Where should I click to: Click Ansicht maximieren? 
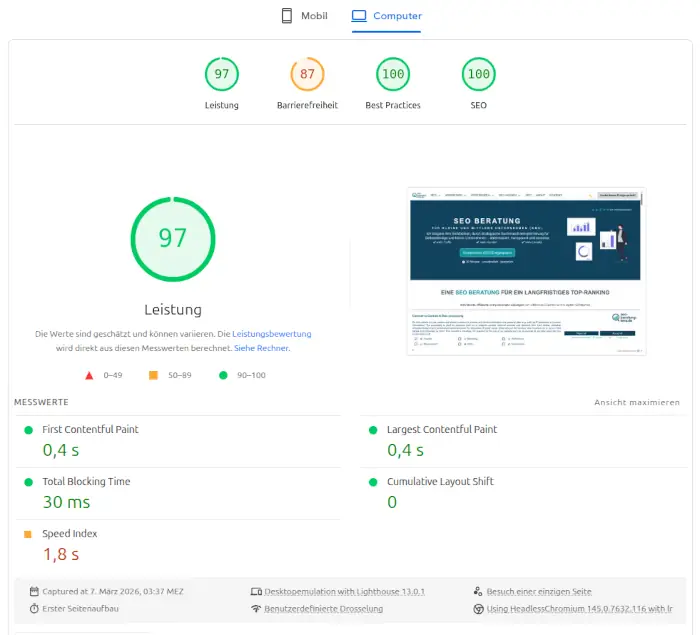click(x=637, y=402)
